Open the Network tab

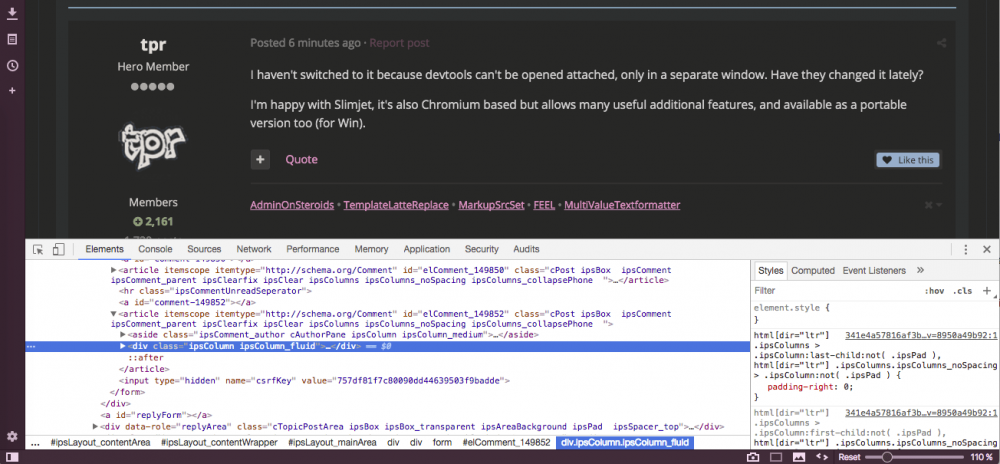click(x=254, y=249)
